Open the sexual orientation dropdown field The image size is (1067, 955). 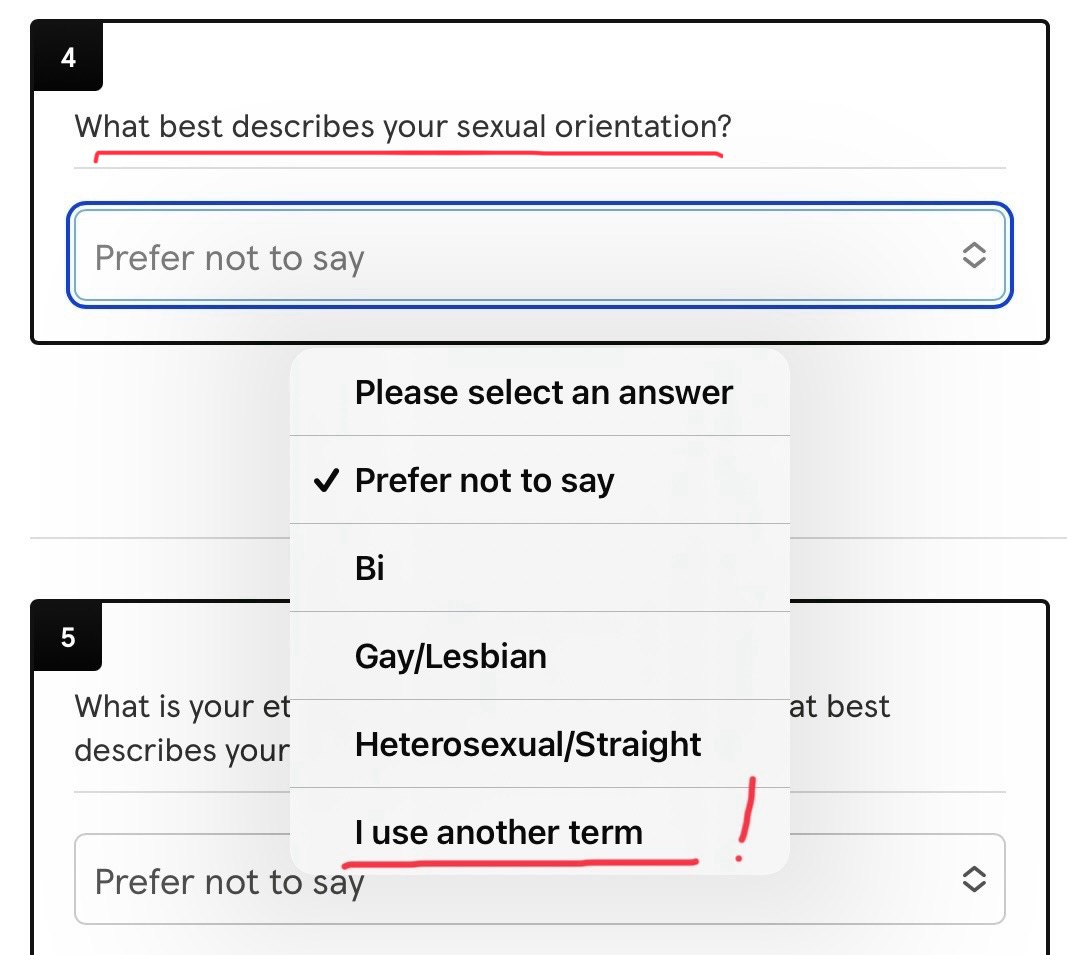540,255
